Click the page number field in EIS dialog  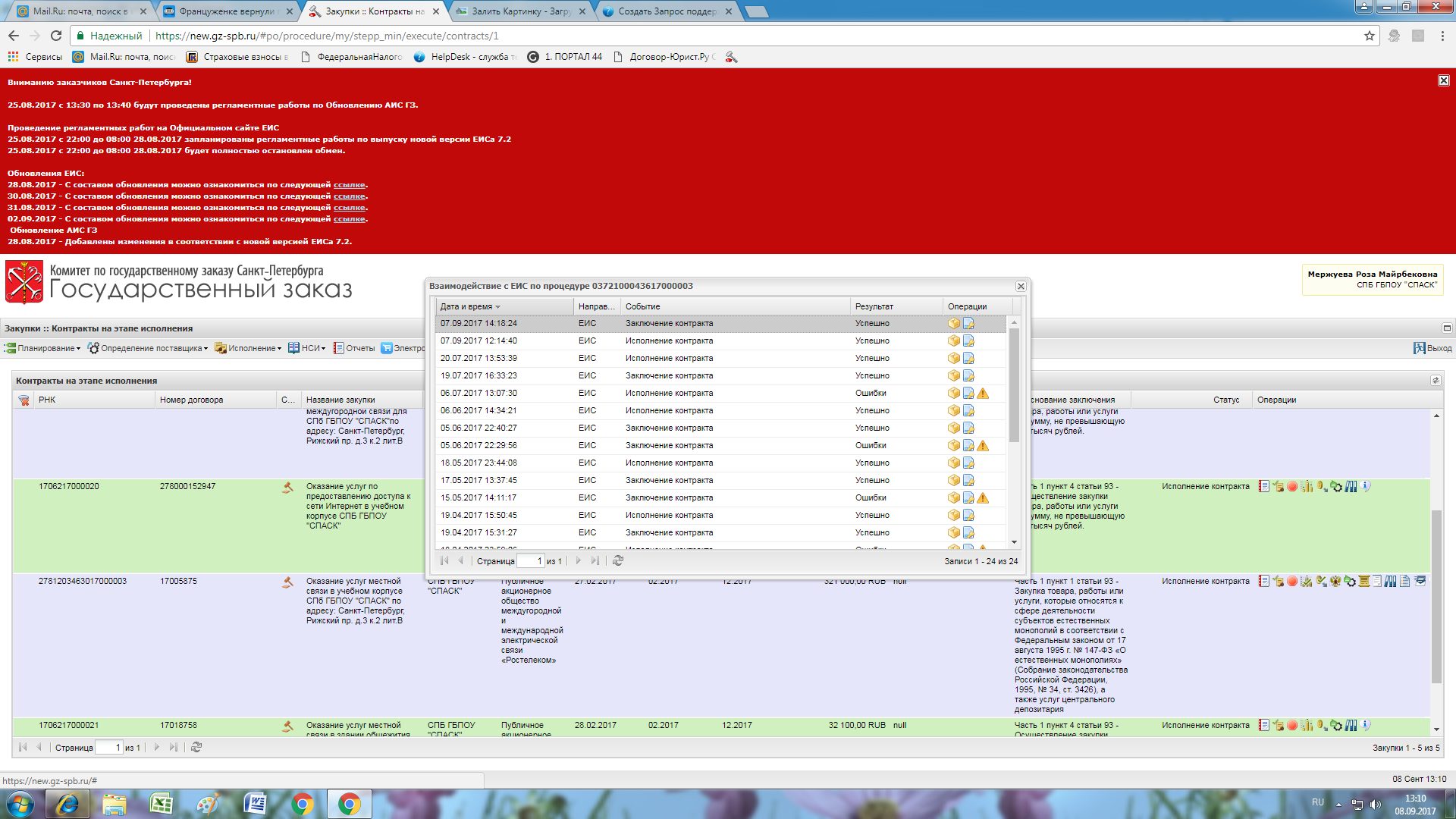click(x=530, y=561)
